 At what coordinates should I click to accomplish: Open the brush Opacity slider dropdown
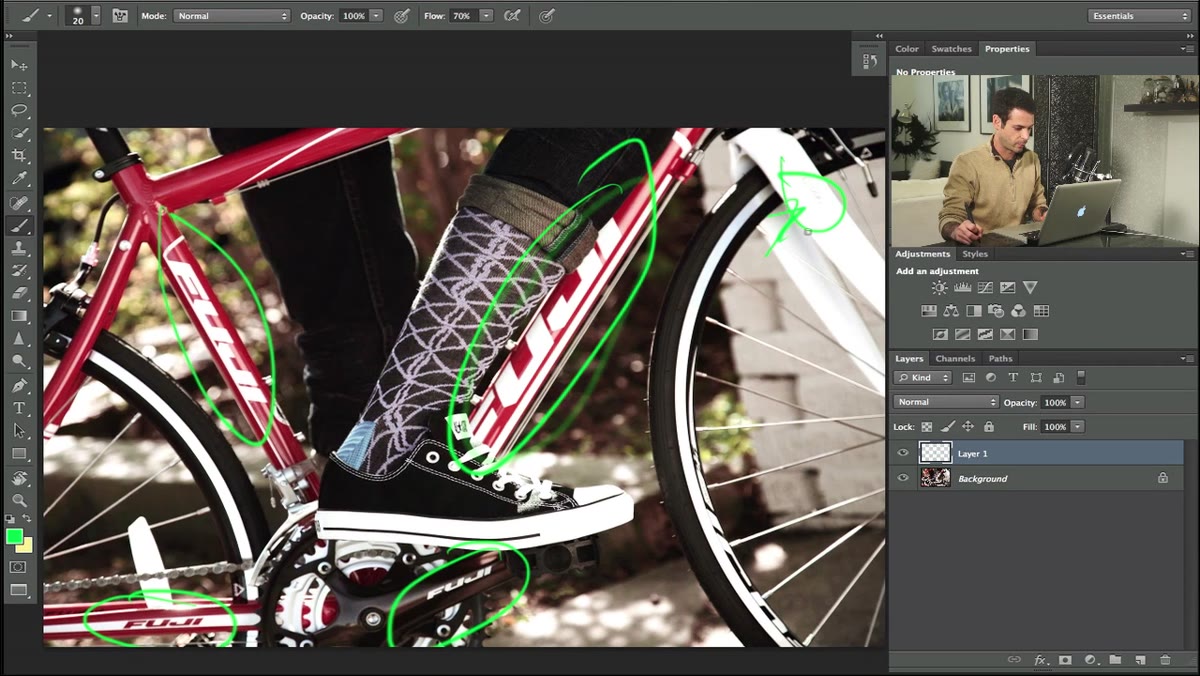(x=376, y=16)
